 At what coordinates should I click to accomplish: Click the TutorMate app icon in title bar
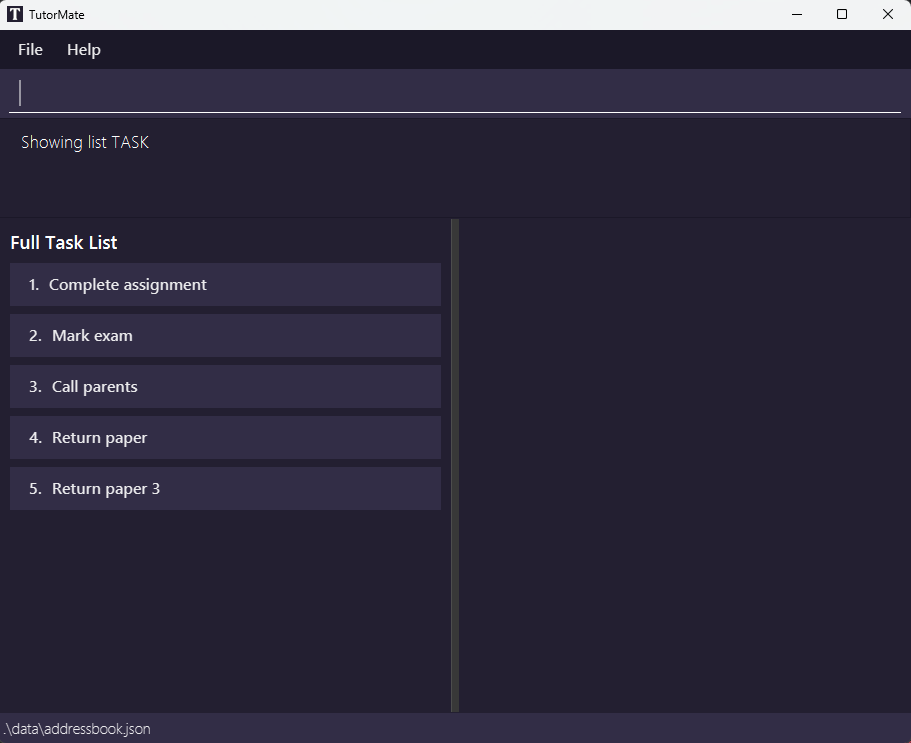15,15
